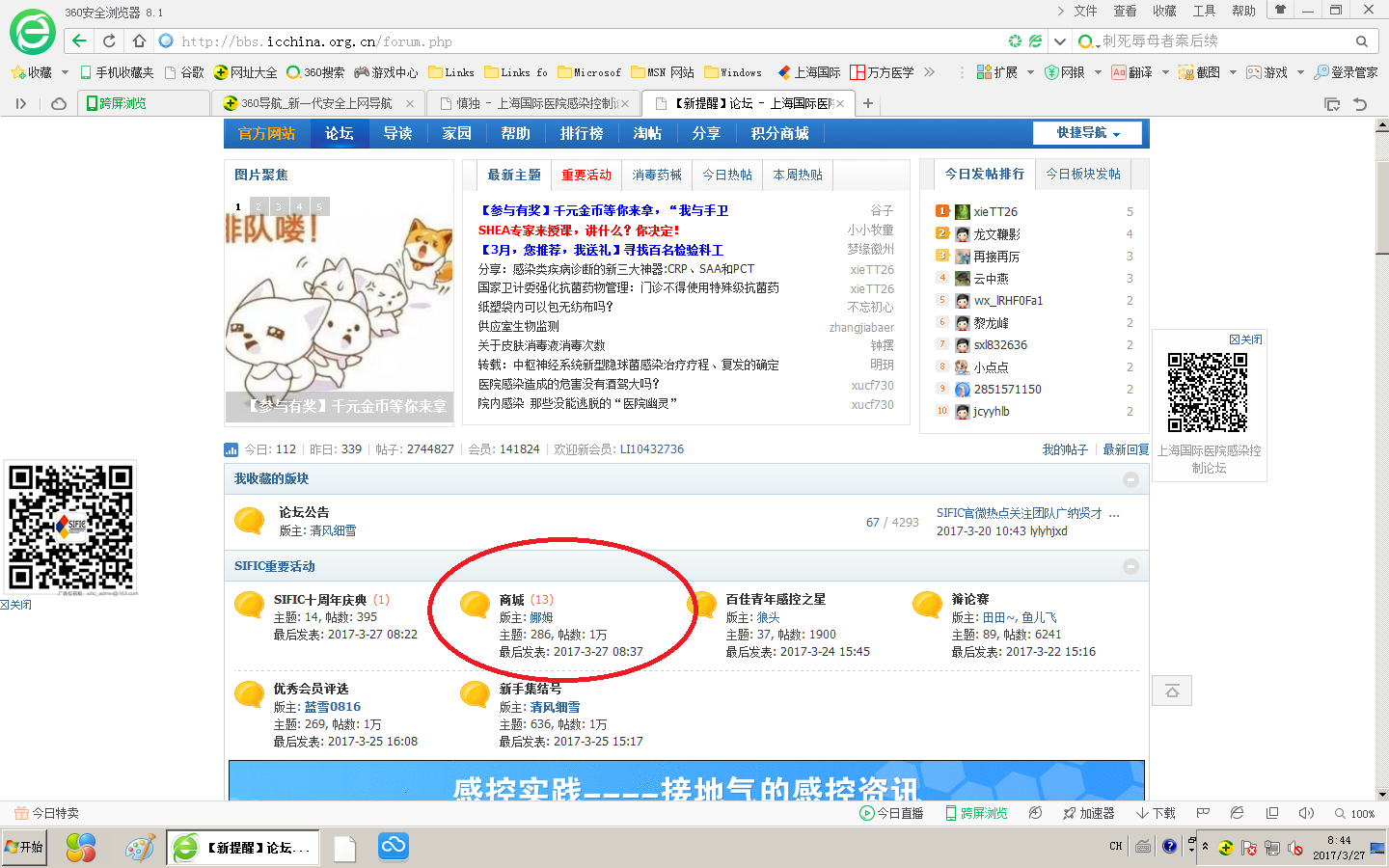Screen dimensions: 1389x868
Task: Mute the speaker icon in status bar
Action: pyautogui.click(x=1305, y=813)
